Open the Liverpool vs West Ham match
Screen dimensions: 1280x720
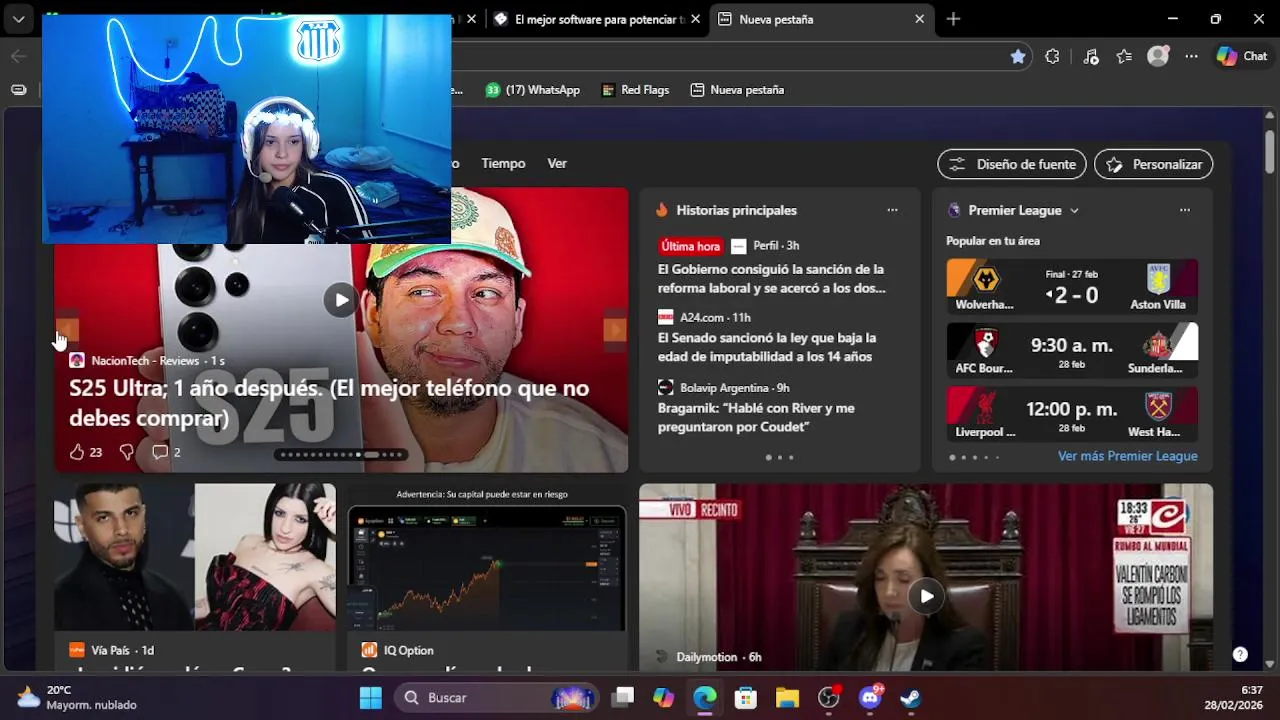point(1072,414)
